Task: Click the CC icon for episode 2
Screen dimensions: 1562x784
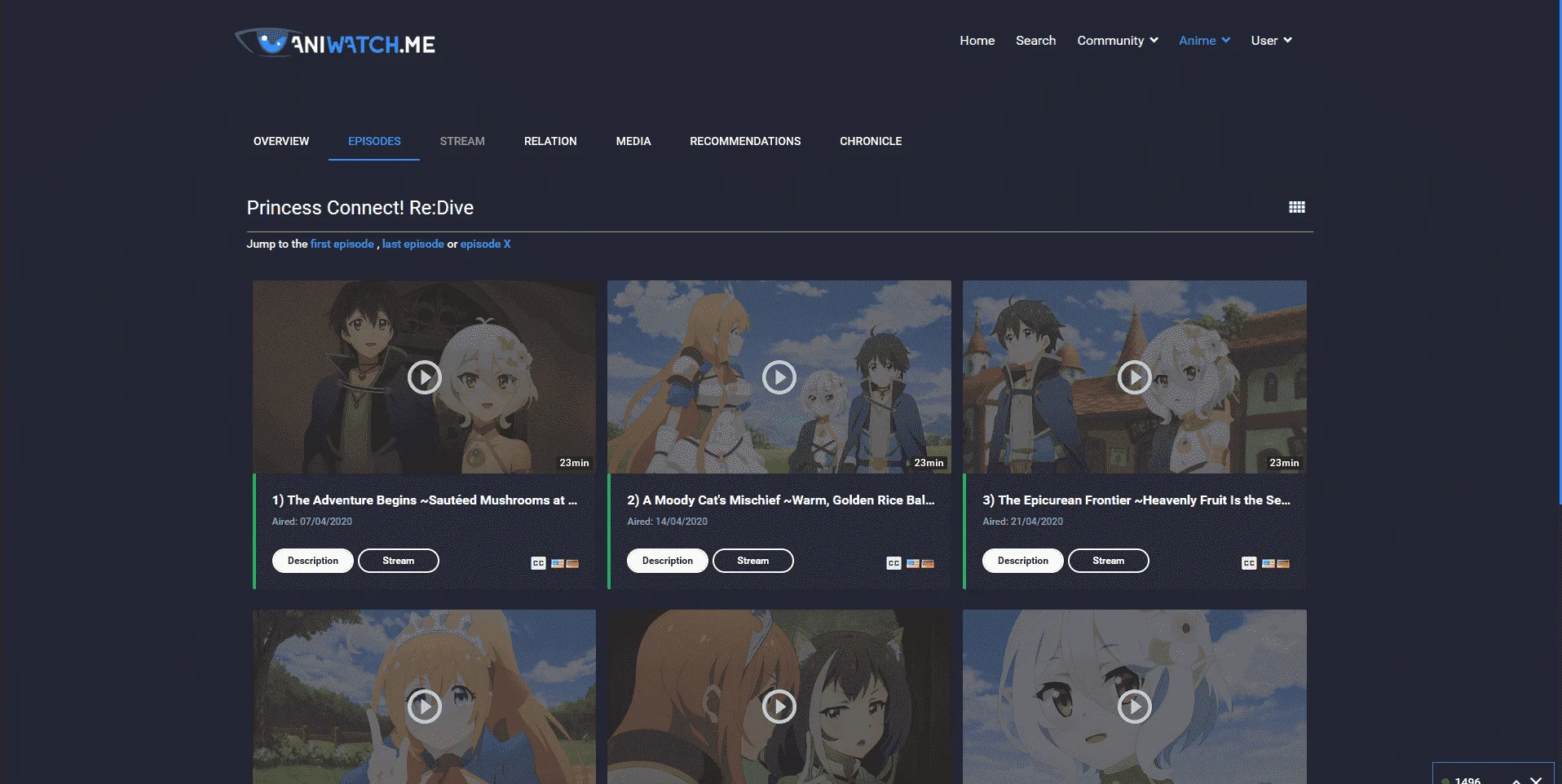Action: [894, 563]
